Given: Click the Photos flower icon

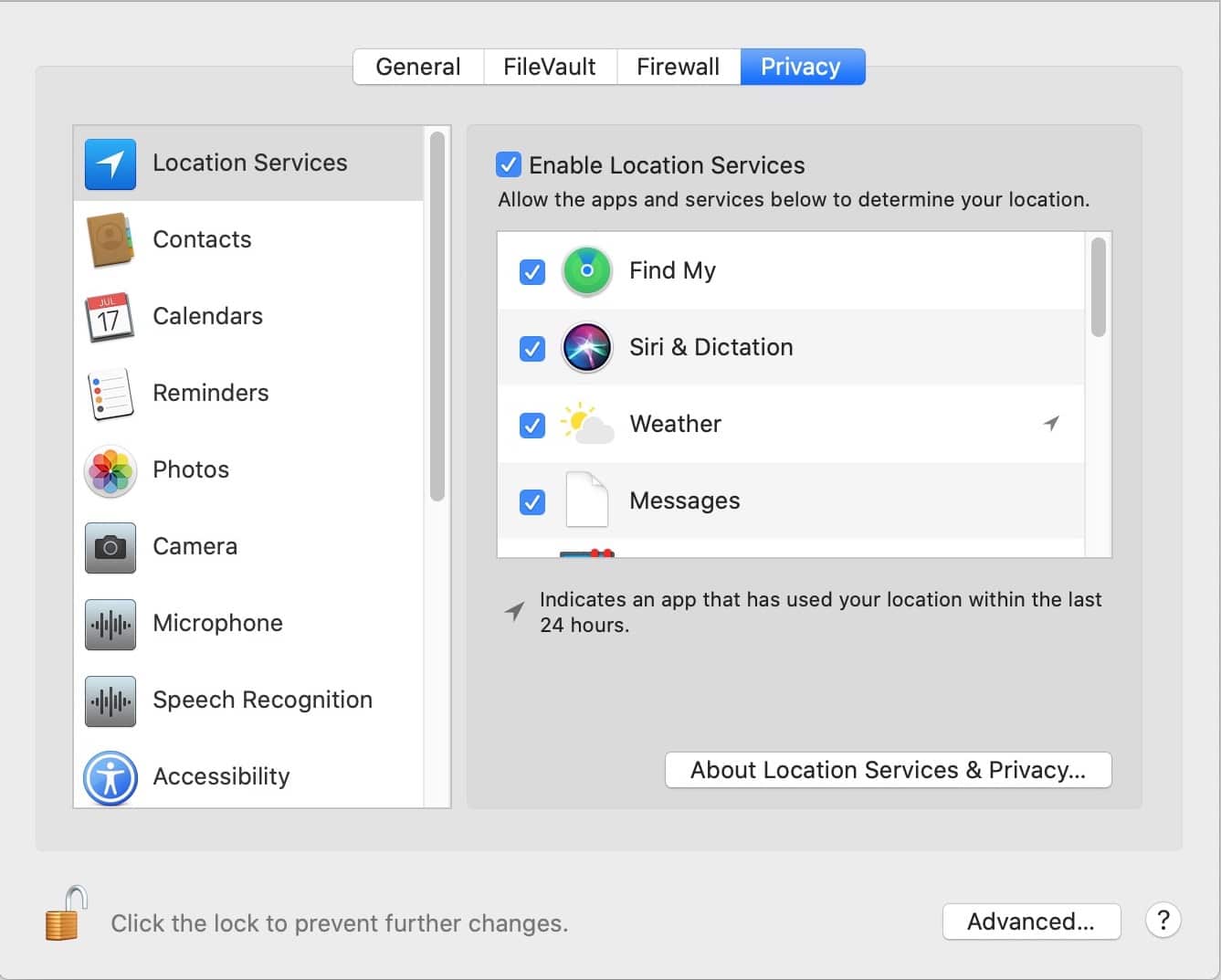Looking at the screenshot, I should point(111,470).
